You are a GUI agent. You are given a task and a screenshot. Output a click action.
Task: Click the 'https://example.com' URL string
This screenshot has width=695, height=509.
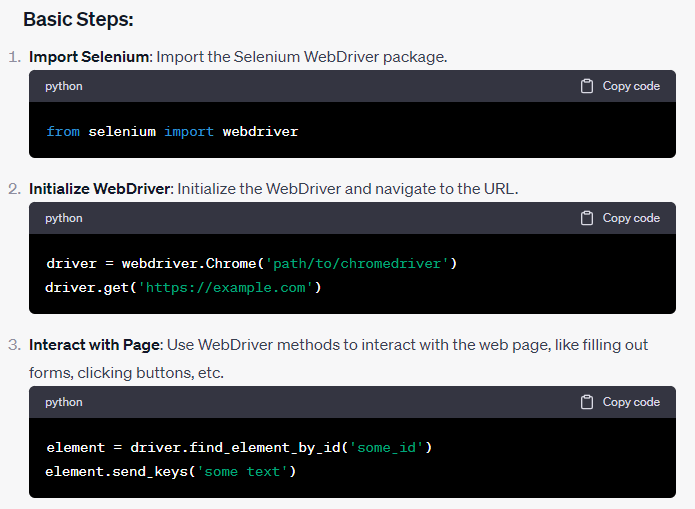coord(228,288)
